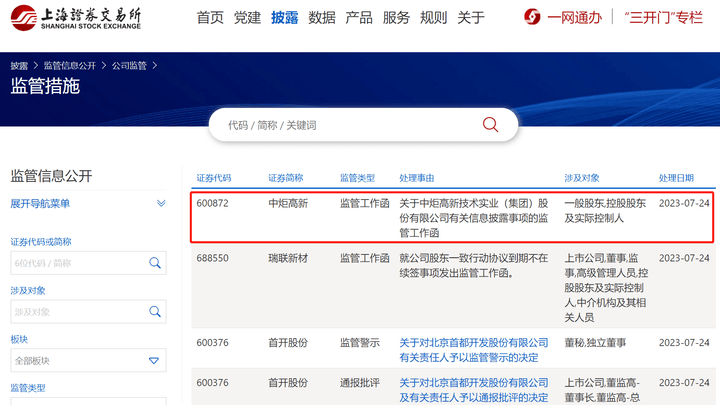This screenshot has height=405, width=720.
Task: Click the red search magnifier icon
Action: coord(490,124)
